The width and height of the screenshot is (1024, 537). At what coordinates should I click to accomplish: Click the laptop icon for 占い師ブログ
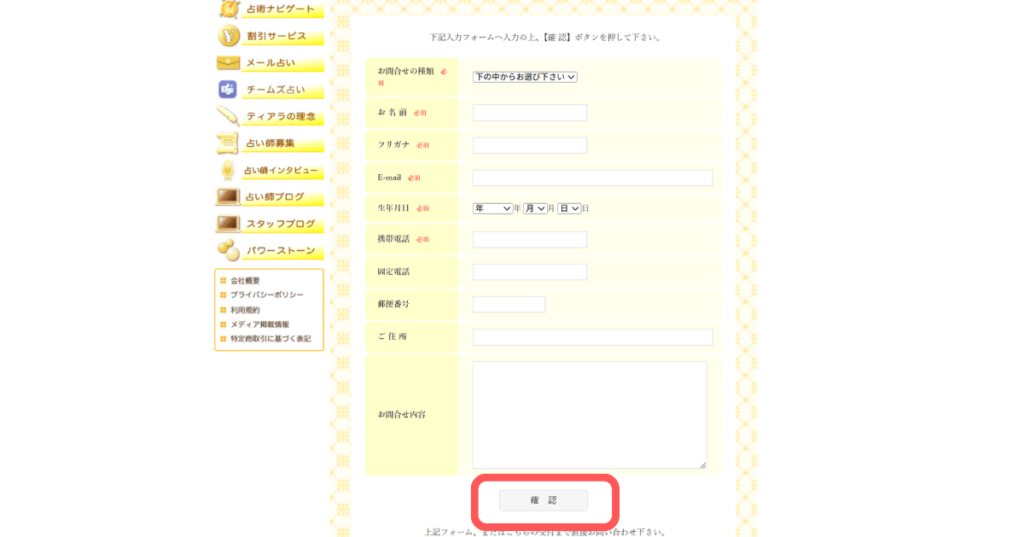227,196
